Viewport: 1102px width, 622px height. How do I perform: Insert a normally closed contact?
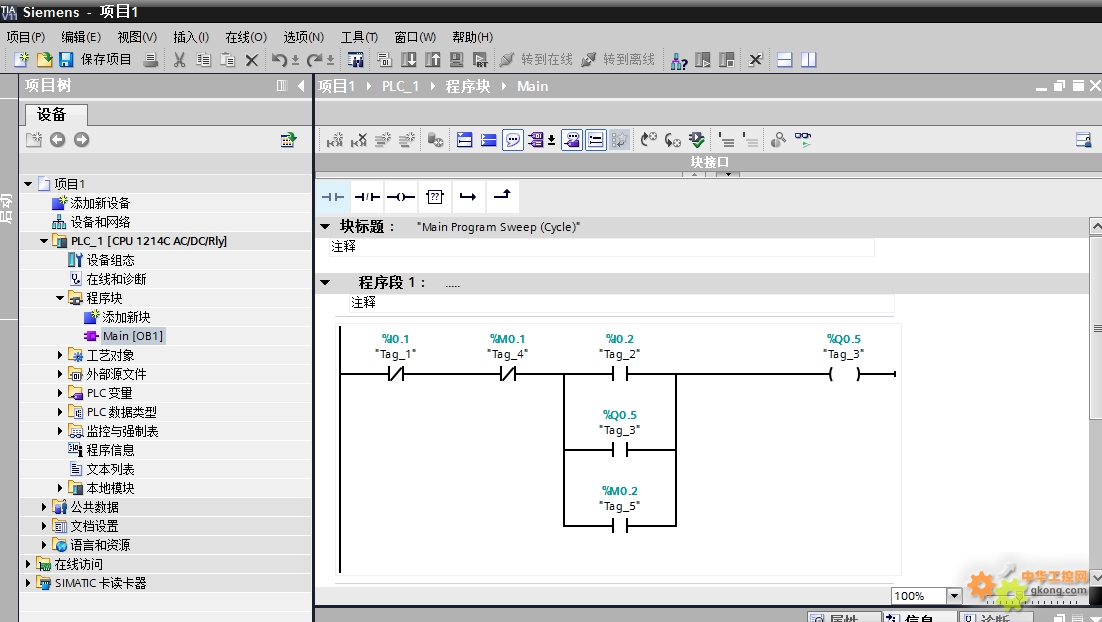pyautogui.click(x=367, y=197)
